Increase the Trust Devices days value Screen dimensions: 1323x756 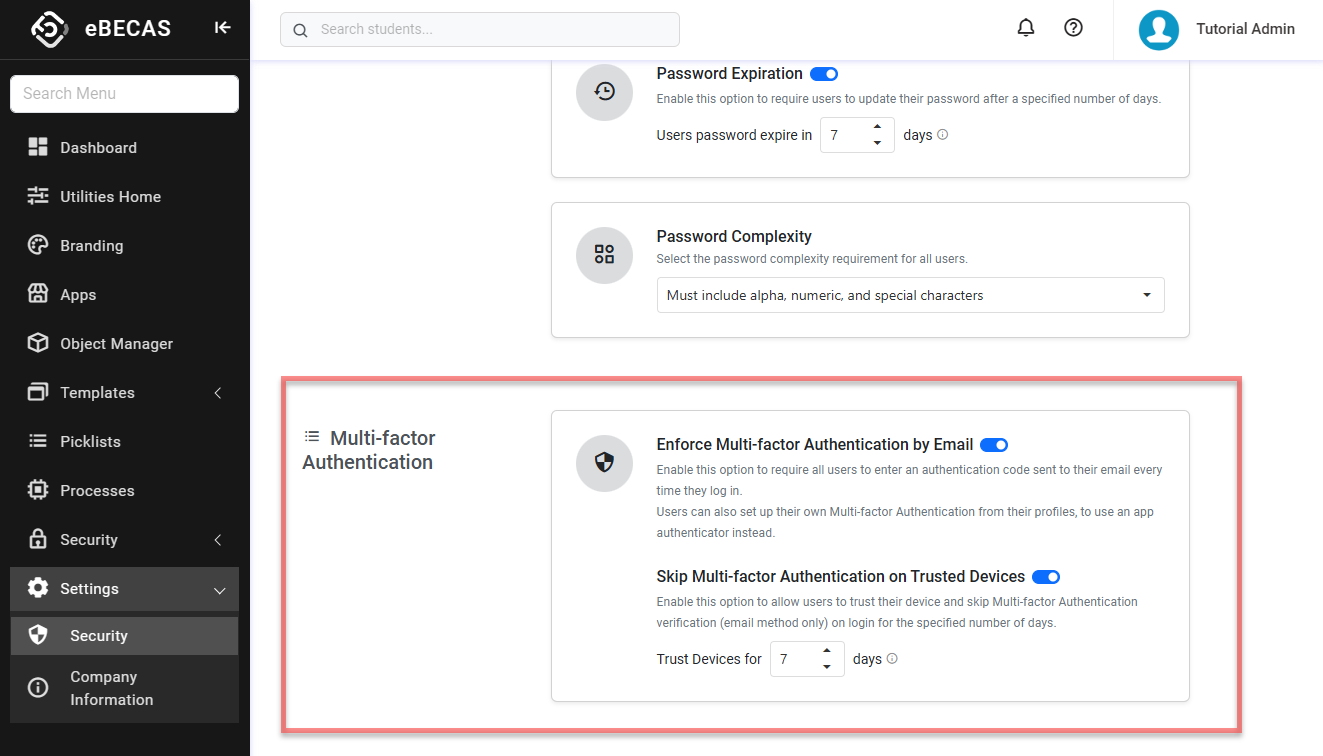click(x=827, y=651)
